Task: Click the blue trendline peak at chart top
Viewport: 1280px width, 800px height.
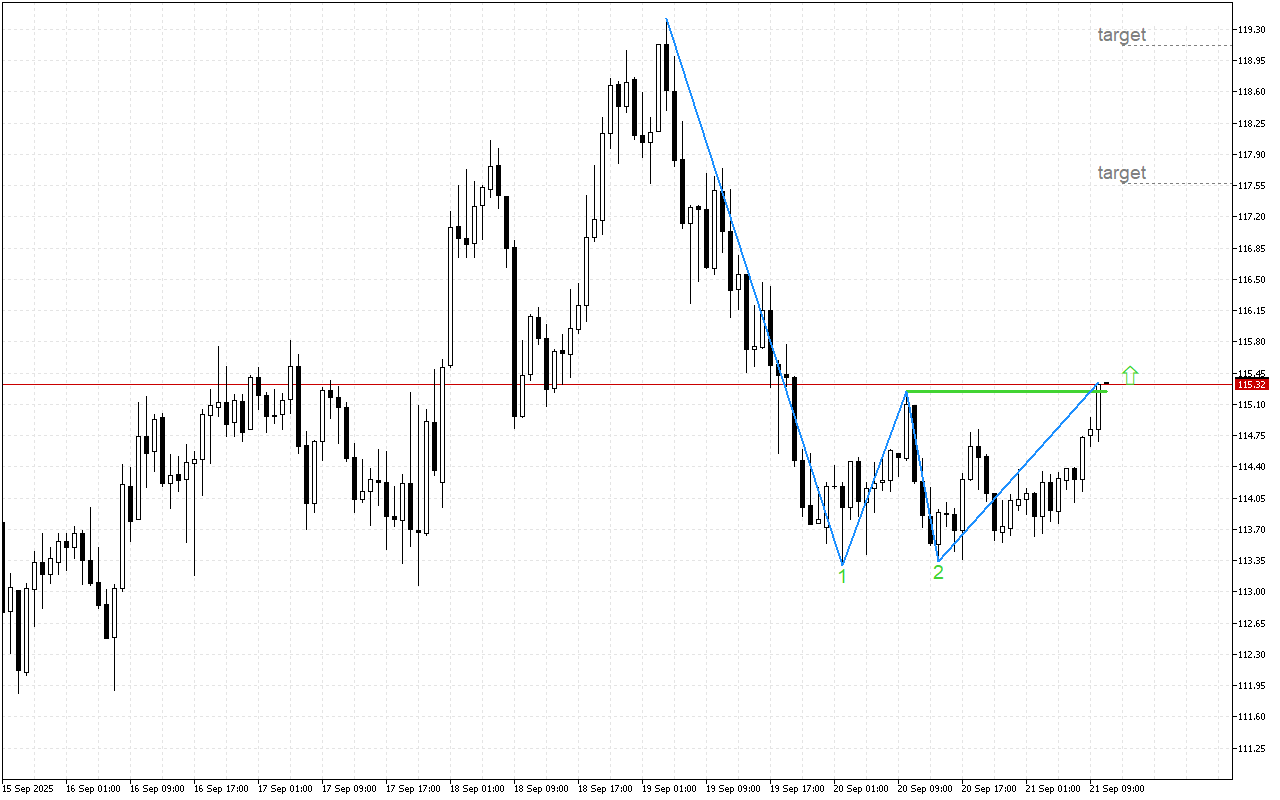Action: (666, 20)
